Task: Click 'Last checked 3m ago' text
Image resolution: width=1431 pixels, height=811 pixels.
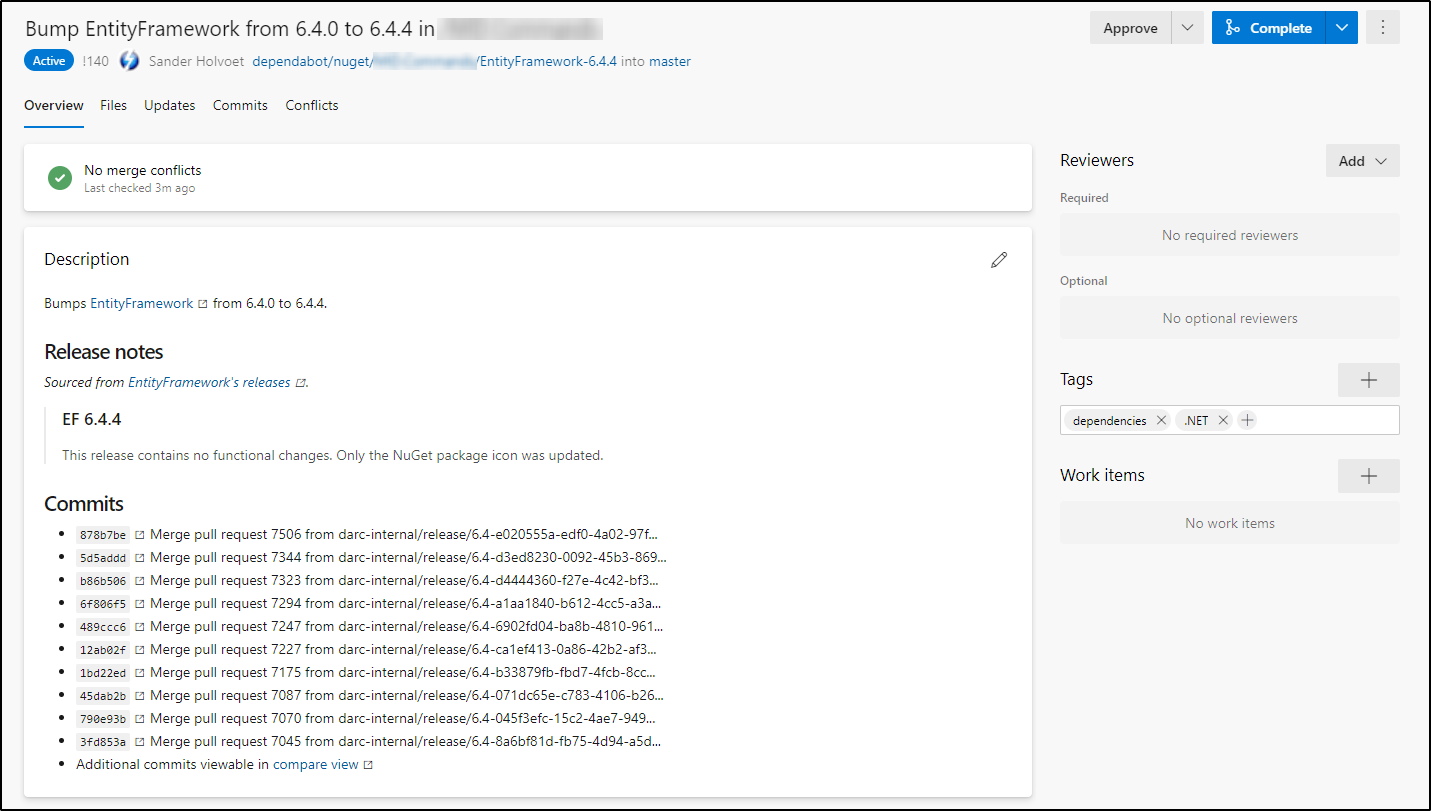Action: point(139,188)
